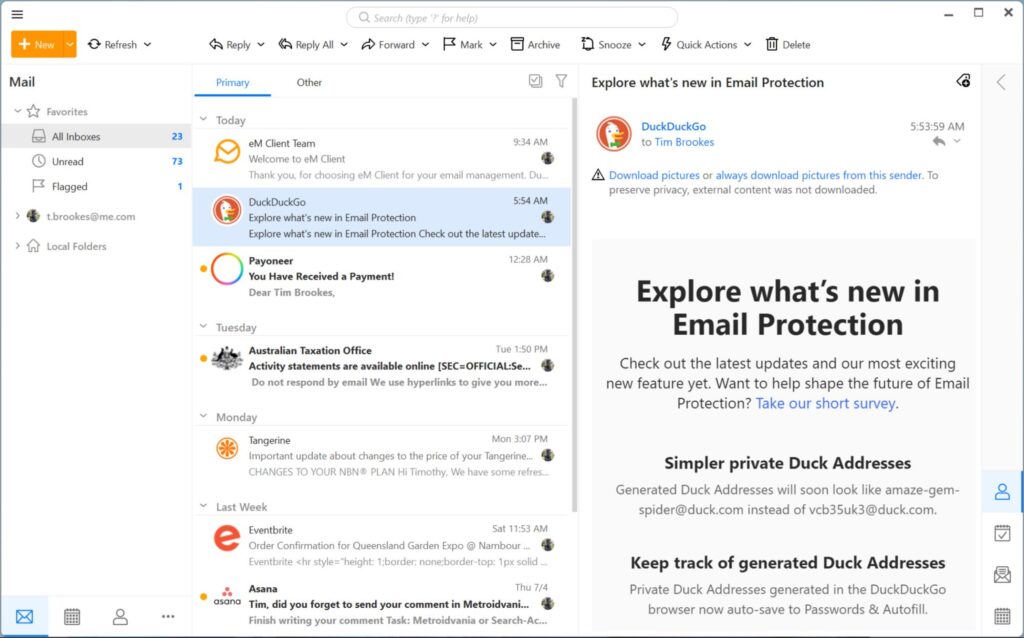Open the contact details sidebar icon
Image resolution: width=1024 pixels, height=638 pixels.
(1002, 492)
